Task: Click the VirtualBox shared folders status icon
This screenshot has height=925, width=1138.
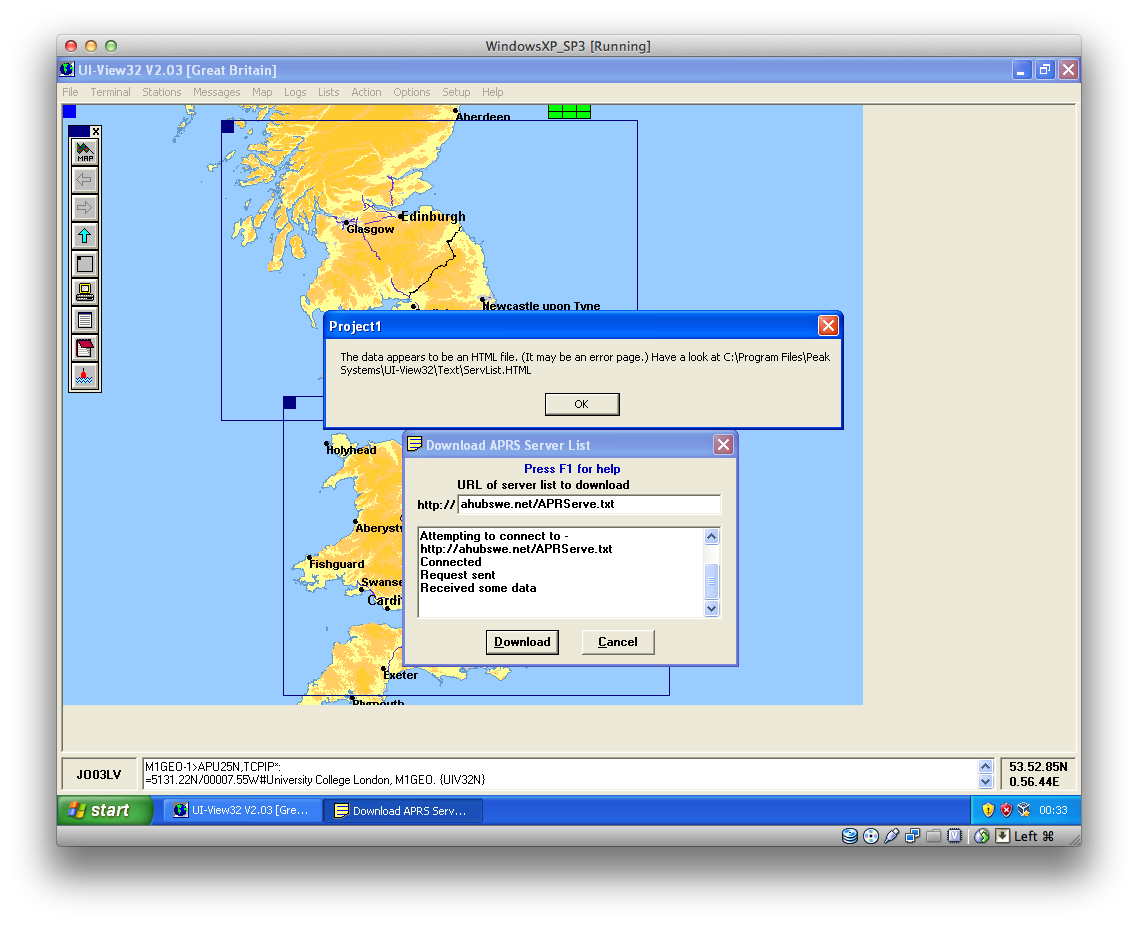Action: pyautogui.click(x=934, y=836)
